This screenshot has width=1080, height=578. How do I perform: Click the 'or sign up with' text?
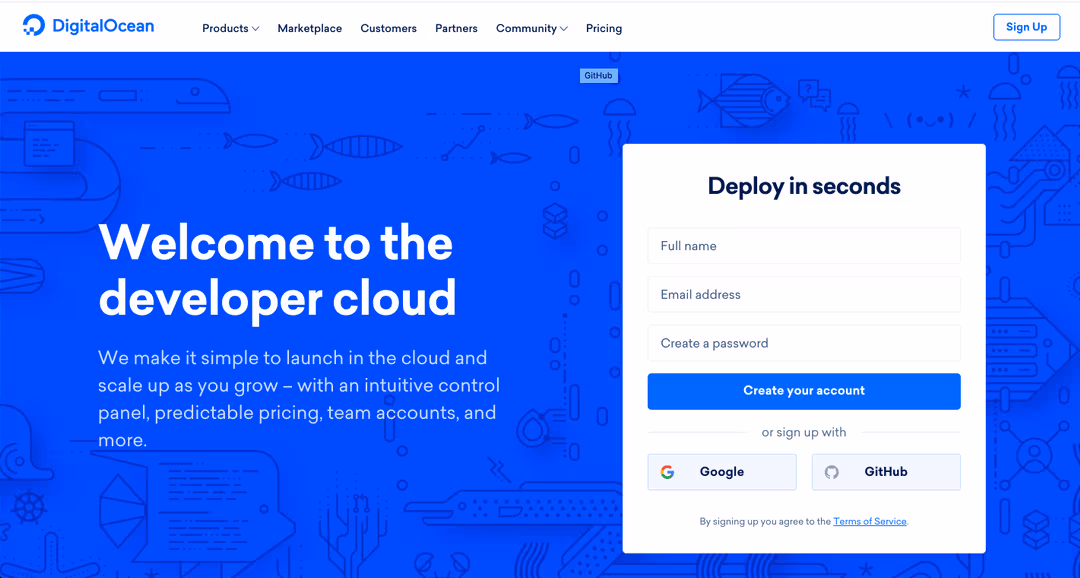tap(804, 433)
